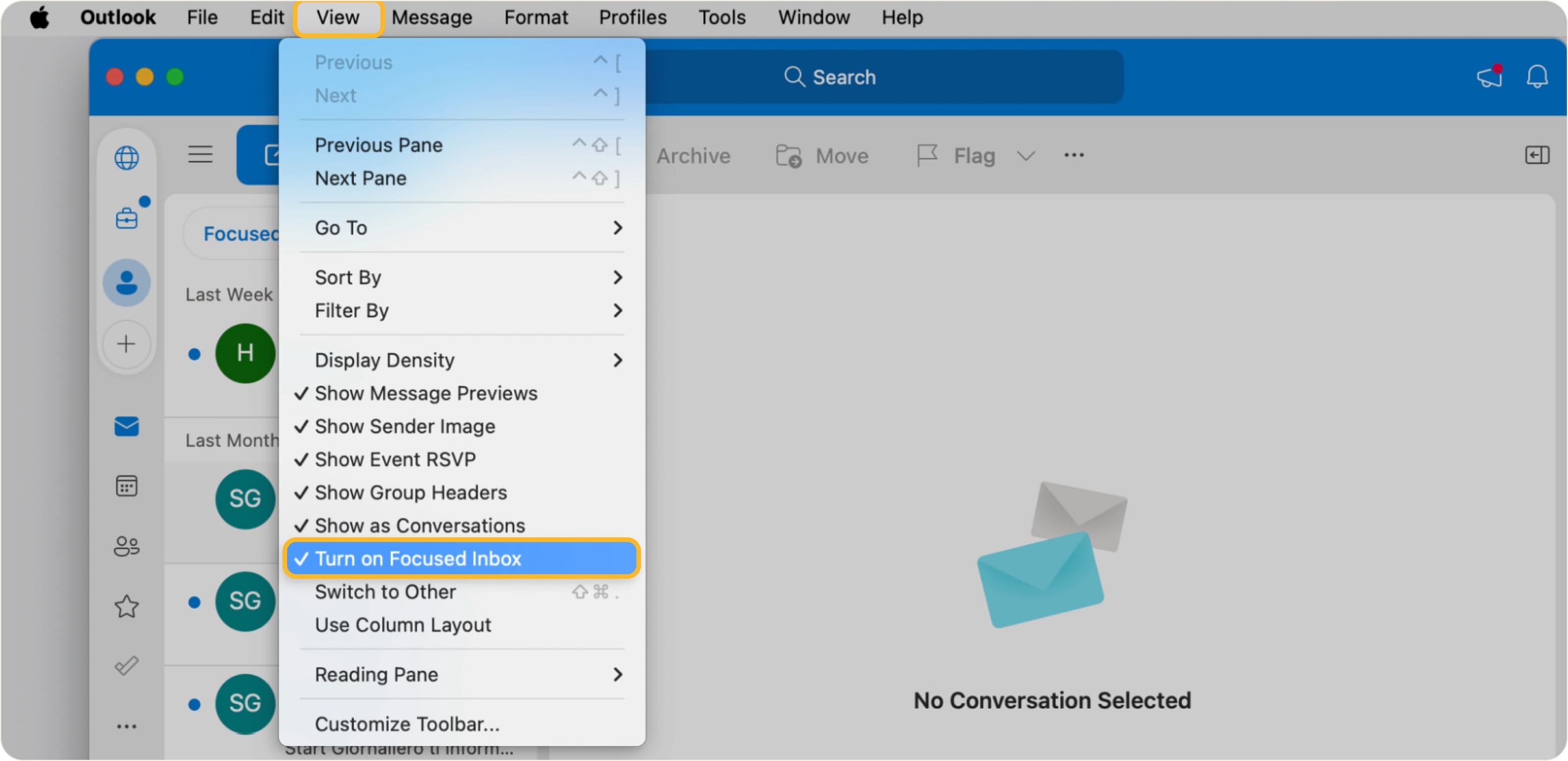Open the Flag dropdown arrow
Viewport: 1568px width, 761px height.
click(1026, 156)
